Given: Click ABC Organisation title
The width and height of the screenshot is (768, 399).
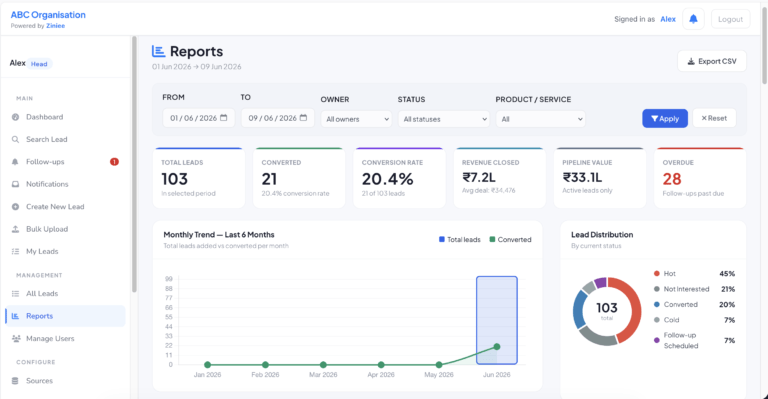Looking at the screenshot, I should tap(48, 15).
